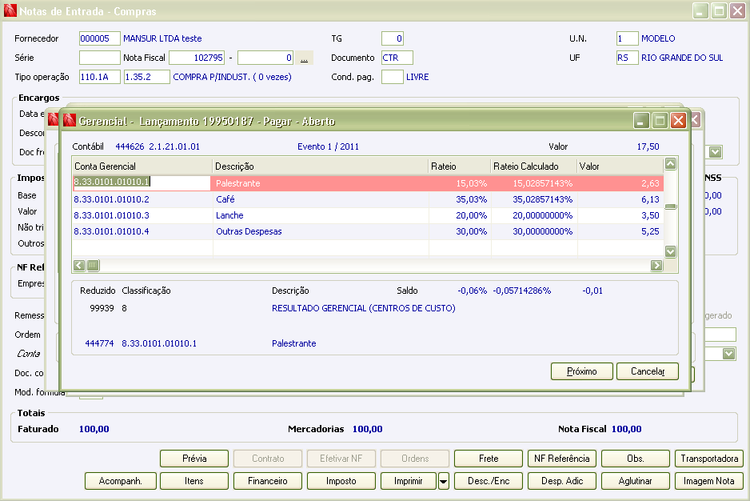Click the Acompanh. button
Viewport: 750px width, 501px height.
click(x=121, y=481)
